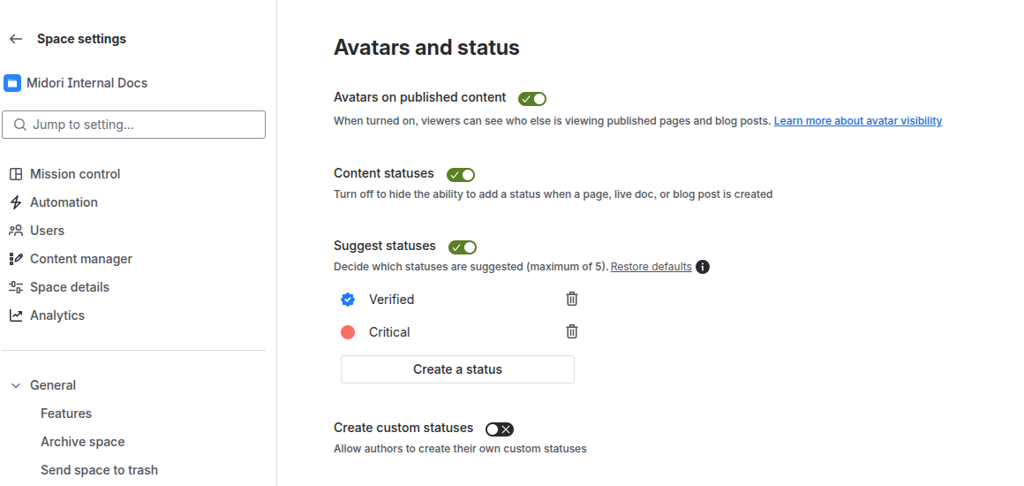Turn off Suggest statuses toggle

pos(462,247)
